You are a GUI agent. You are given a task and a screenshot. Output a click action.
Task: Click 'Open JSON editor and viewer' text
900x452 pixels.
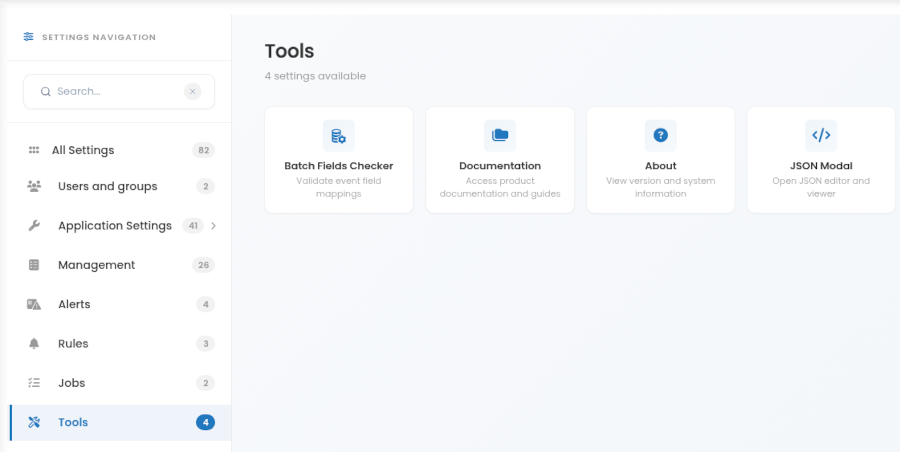(x=821, y=187)
